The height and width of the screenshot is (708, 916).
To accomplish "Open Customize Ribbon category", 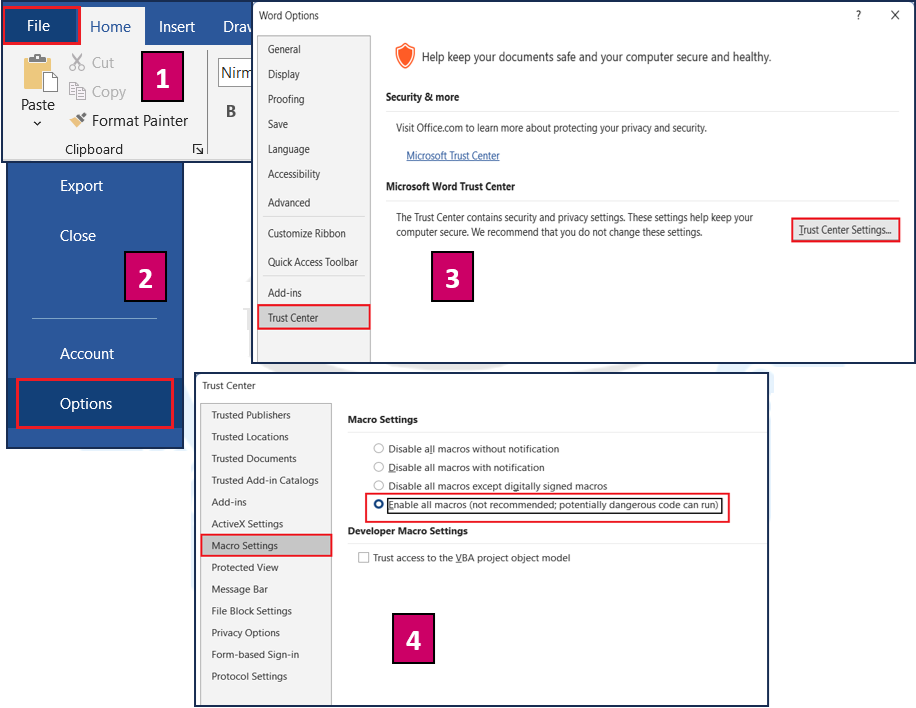I will [314, 234].
